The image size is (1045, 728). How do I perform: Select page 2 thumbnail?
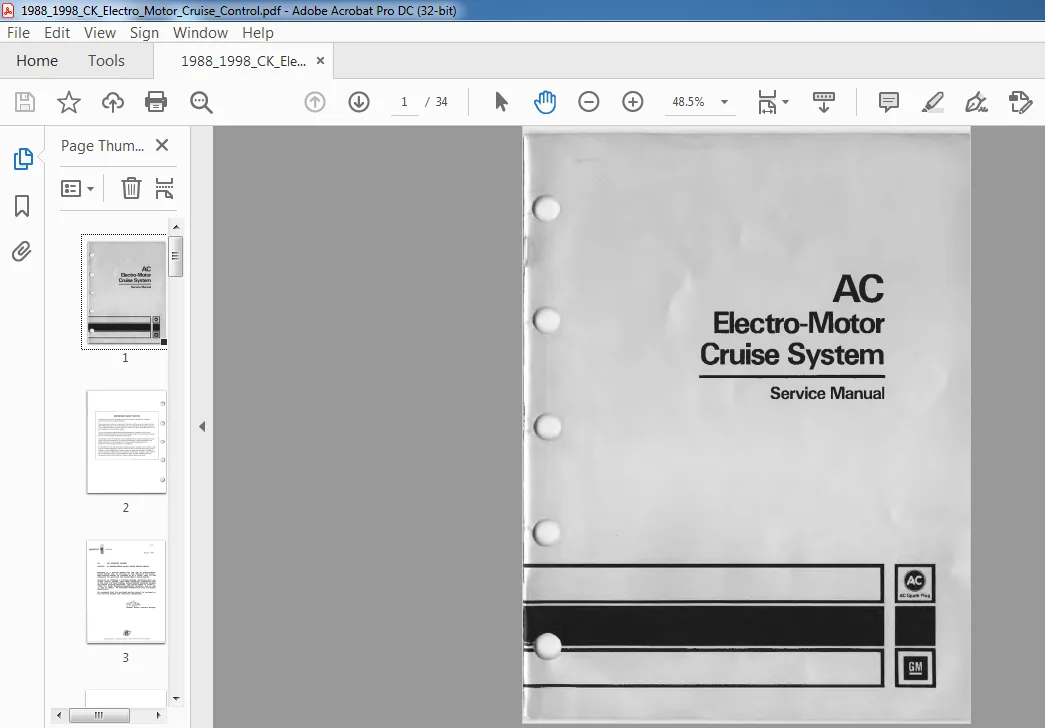[x=126, y=442]
